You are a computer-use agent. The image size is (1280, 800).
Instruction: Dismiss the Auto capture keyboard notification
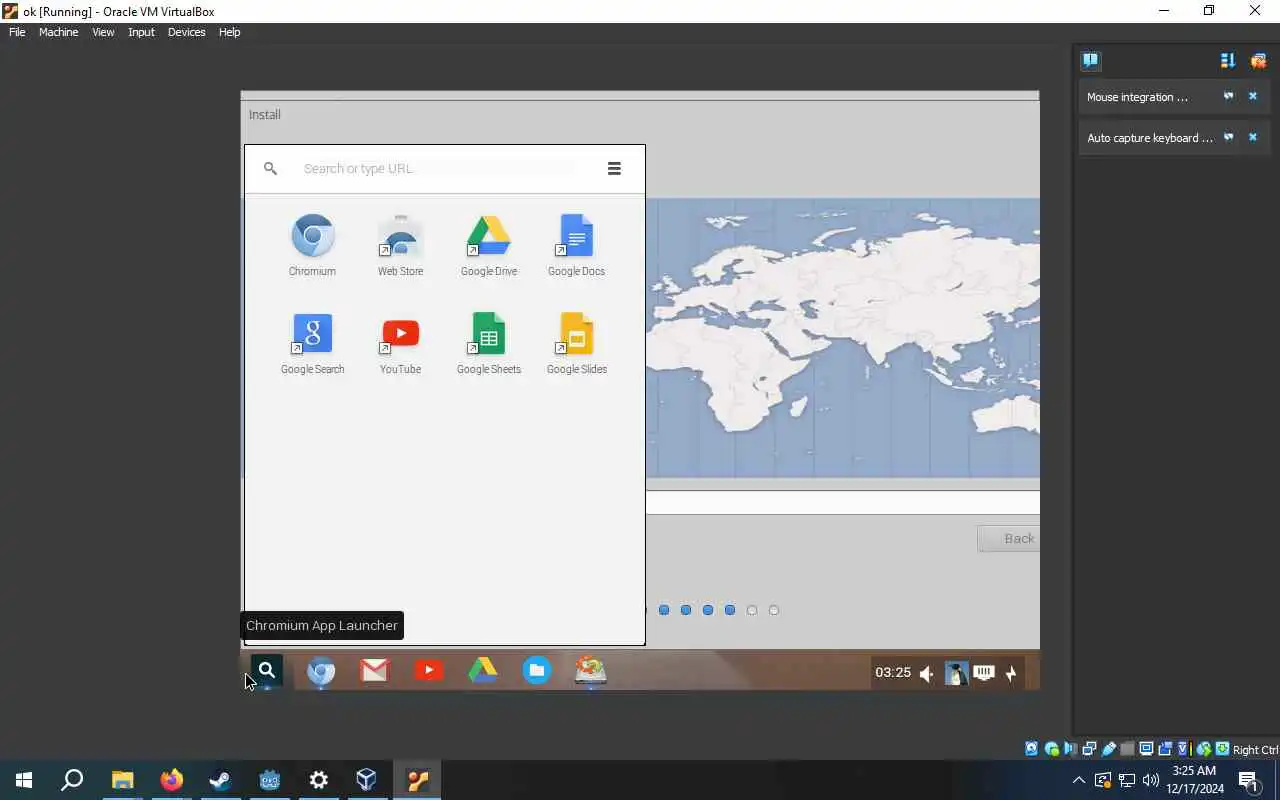[x=1252, y=137]
